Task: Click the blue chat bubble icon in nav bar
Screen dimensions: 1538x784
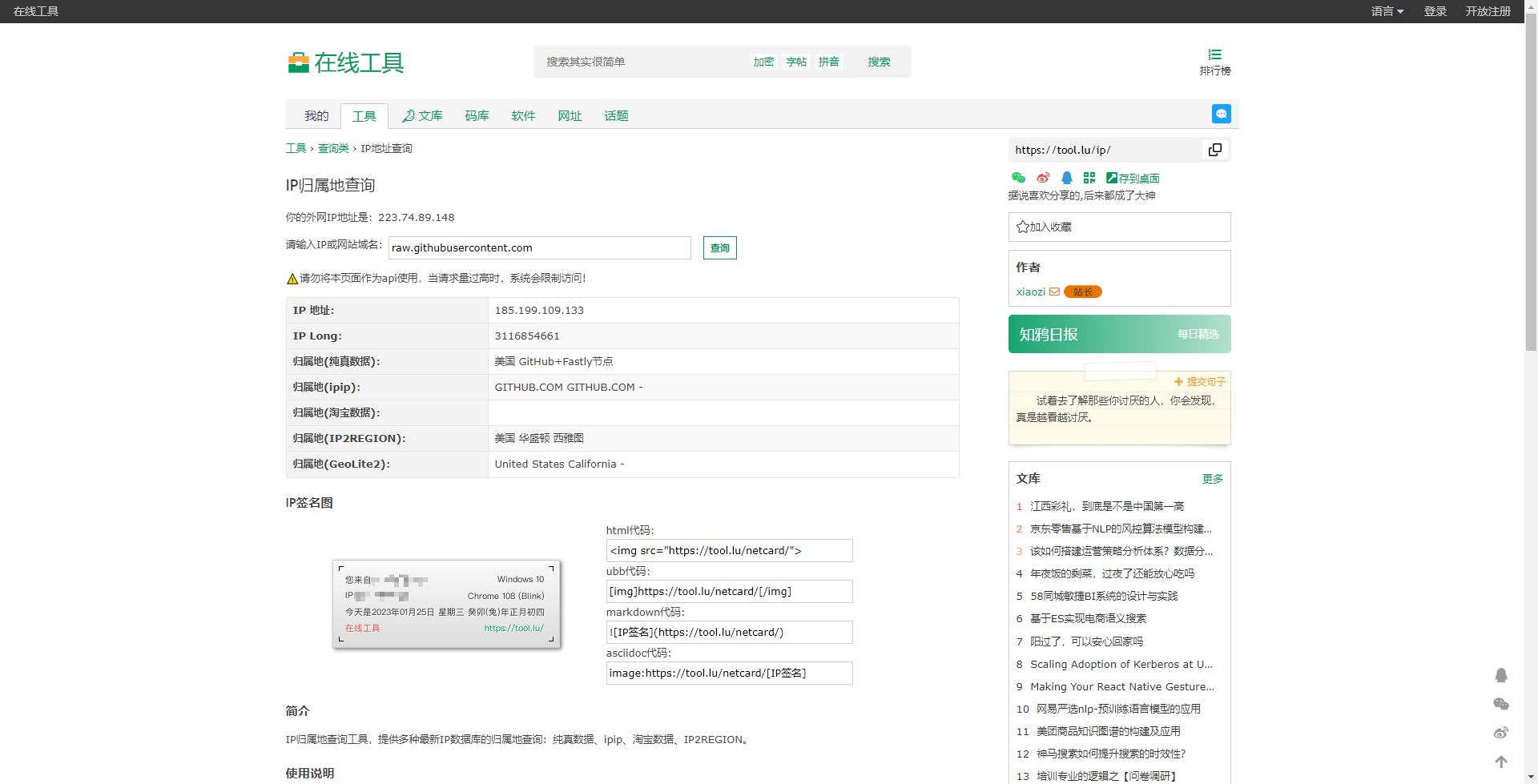Action: tap(1221, 114)
